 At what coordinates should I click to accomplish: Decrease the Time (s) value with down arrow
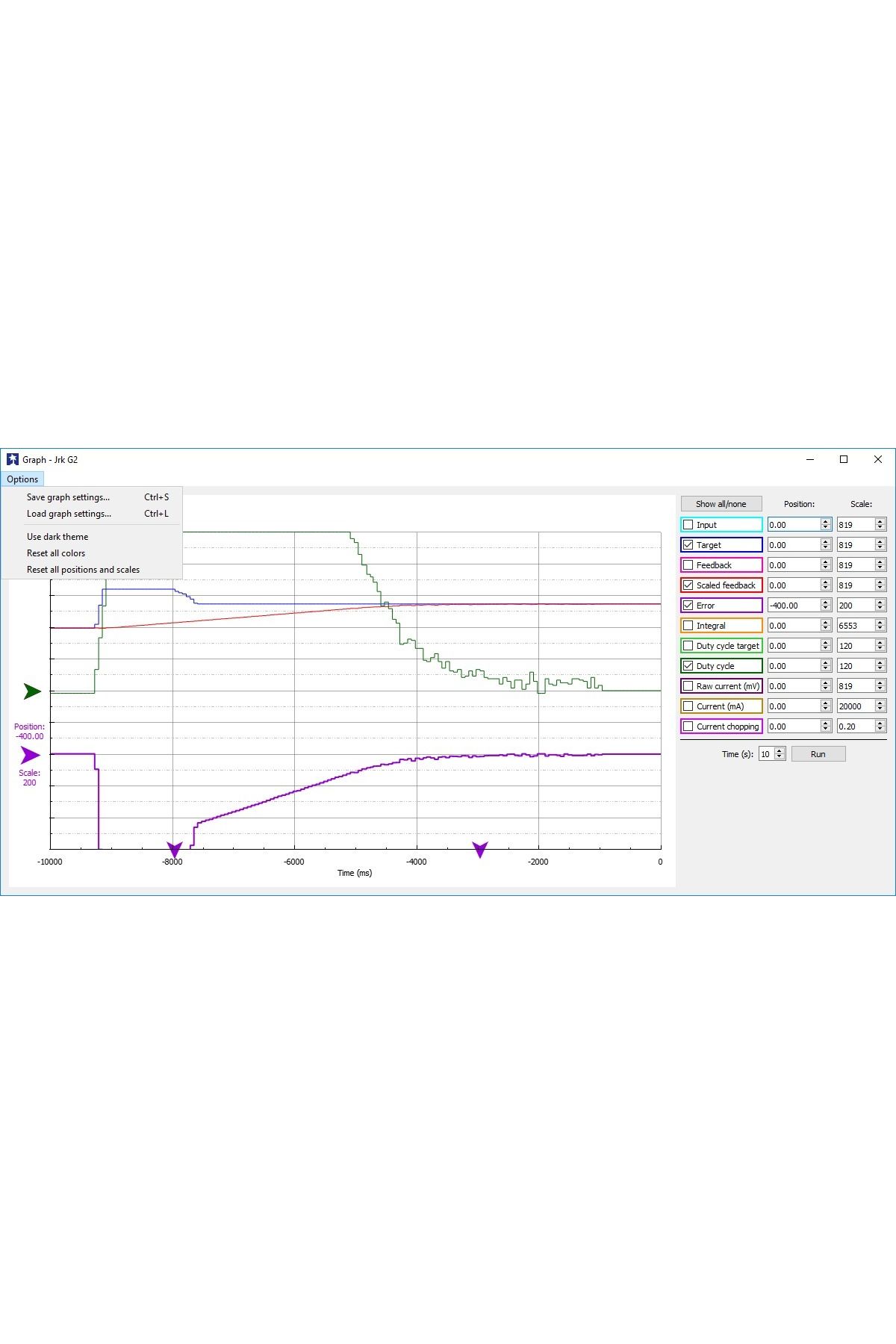point(780,757)
